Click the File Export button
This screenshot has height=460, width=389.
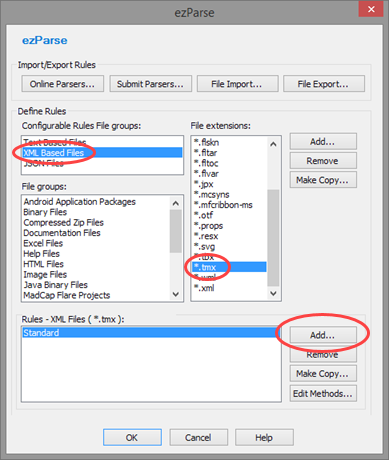click(x=324, y=84)
